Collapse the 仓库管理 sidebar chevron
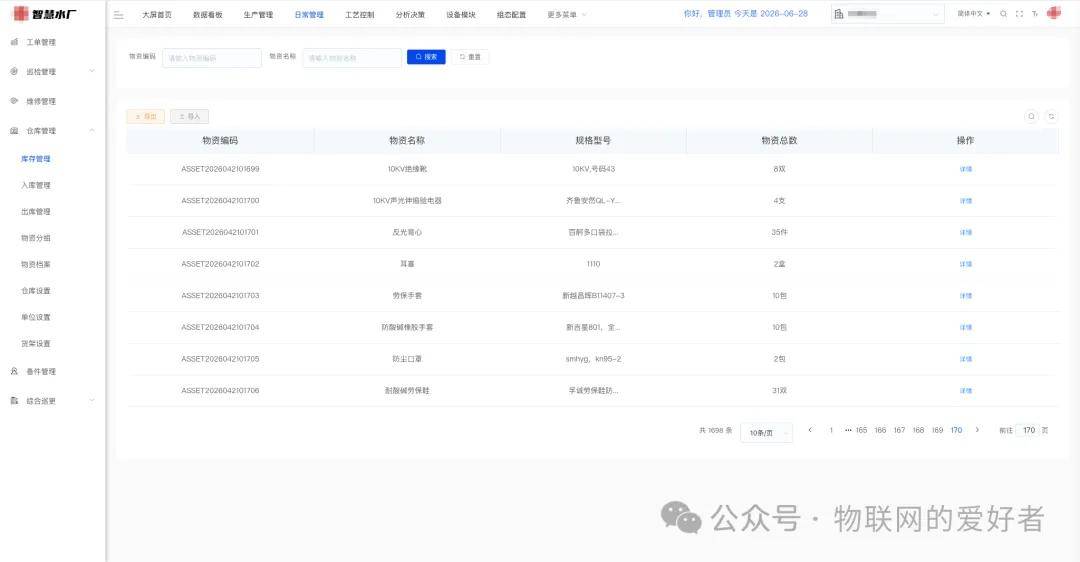Screen dimensions: 1080x562 coord(92,130)
